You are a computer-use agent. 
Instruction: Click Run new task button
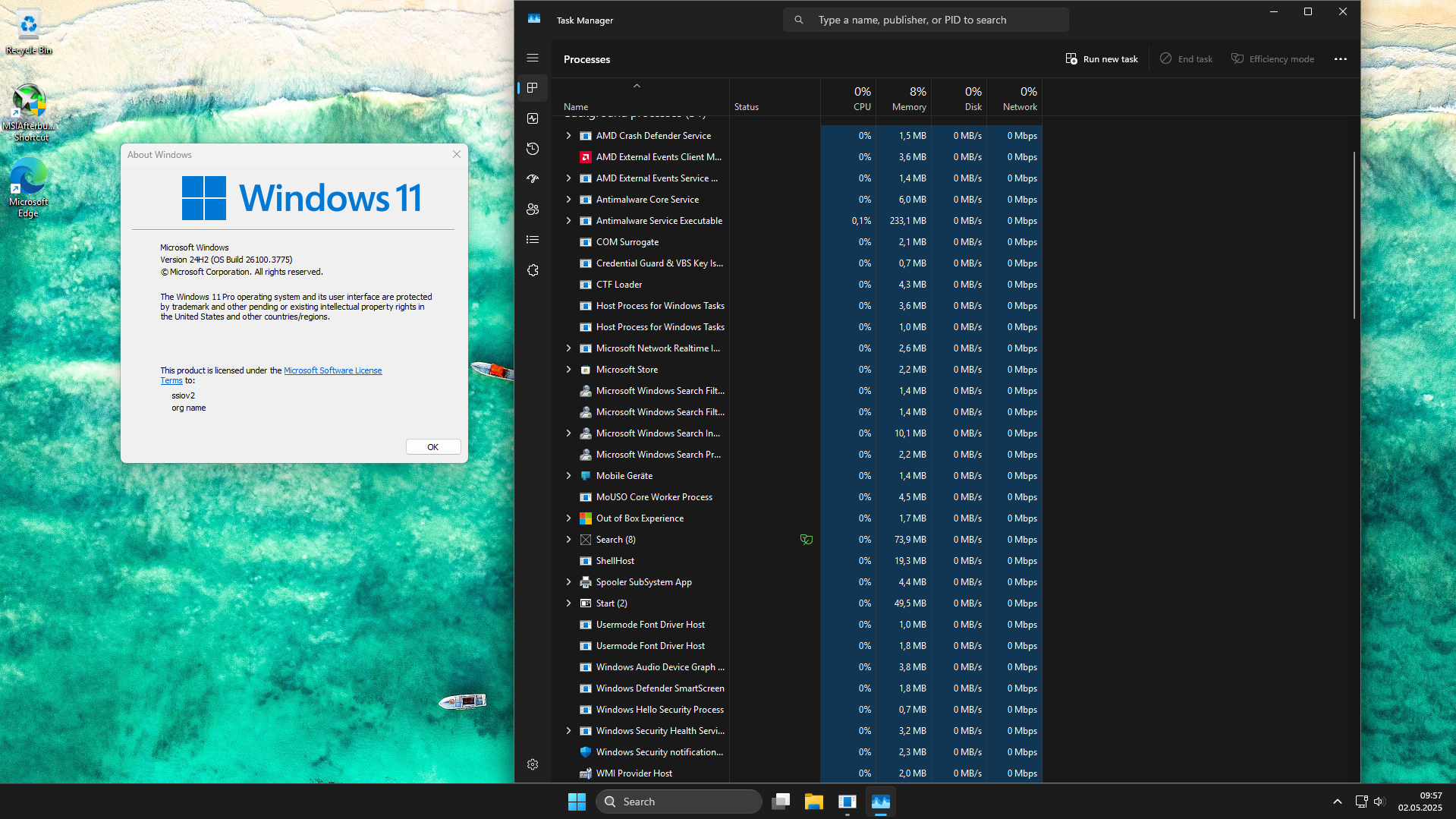pos(1102,59)
